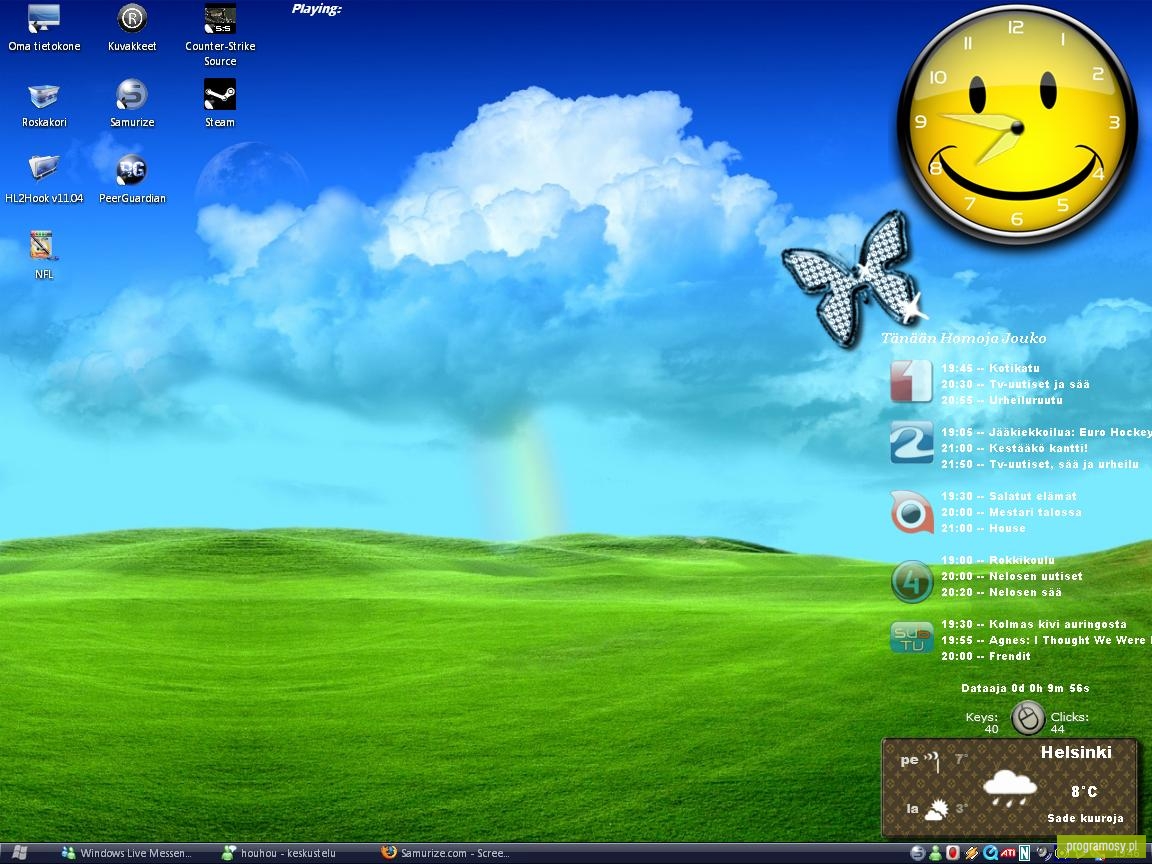This screenshot has height=864, width=1152.
Task: Click the '20:30 -- Tv-uutiset ja sää' listing
Action: [x=1015, y=384]
